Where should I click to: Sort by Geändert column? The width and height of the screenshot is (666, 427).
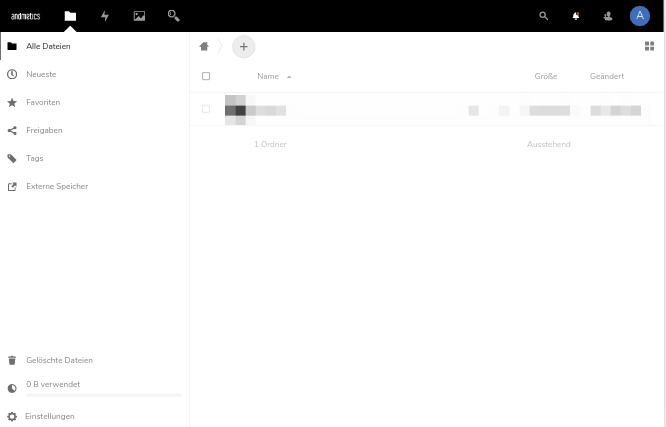607,76
